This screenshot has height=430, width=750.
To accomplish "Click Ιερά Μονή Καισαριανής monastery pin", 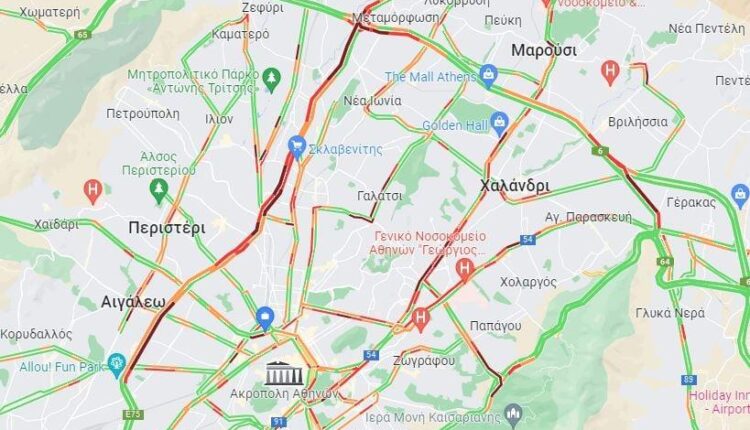I will coord(513,417).
